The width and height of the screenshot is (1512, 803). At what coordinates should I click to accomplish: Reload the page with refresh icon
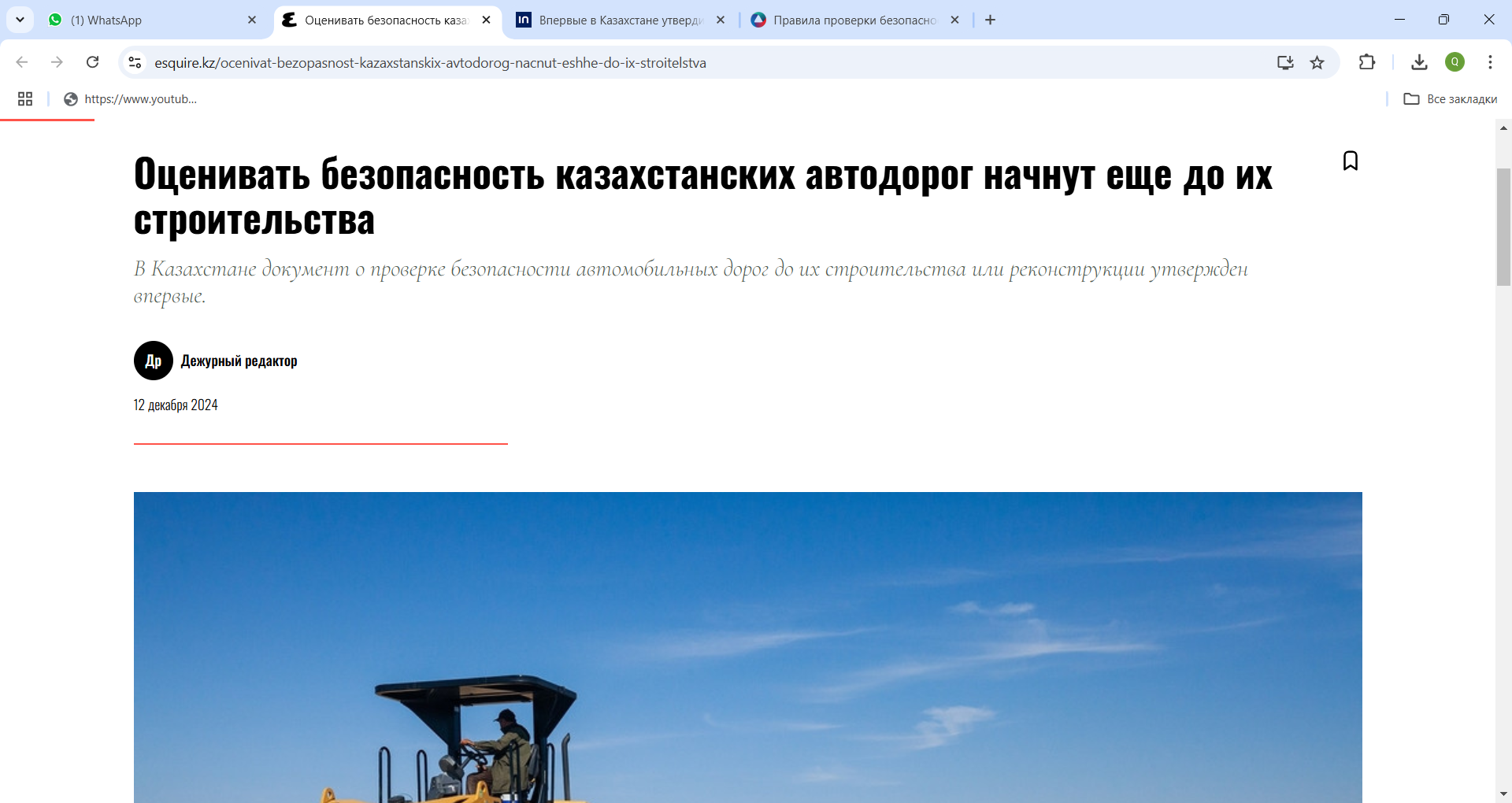(92, 62)
